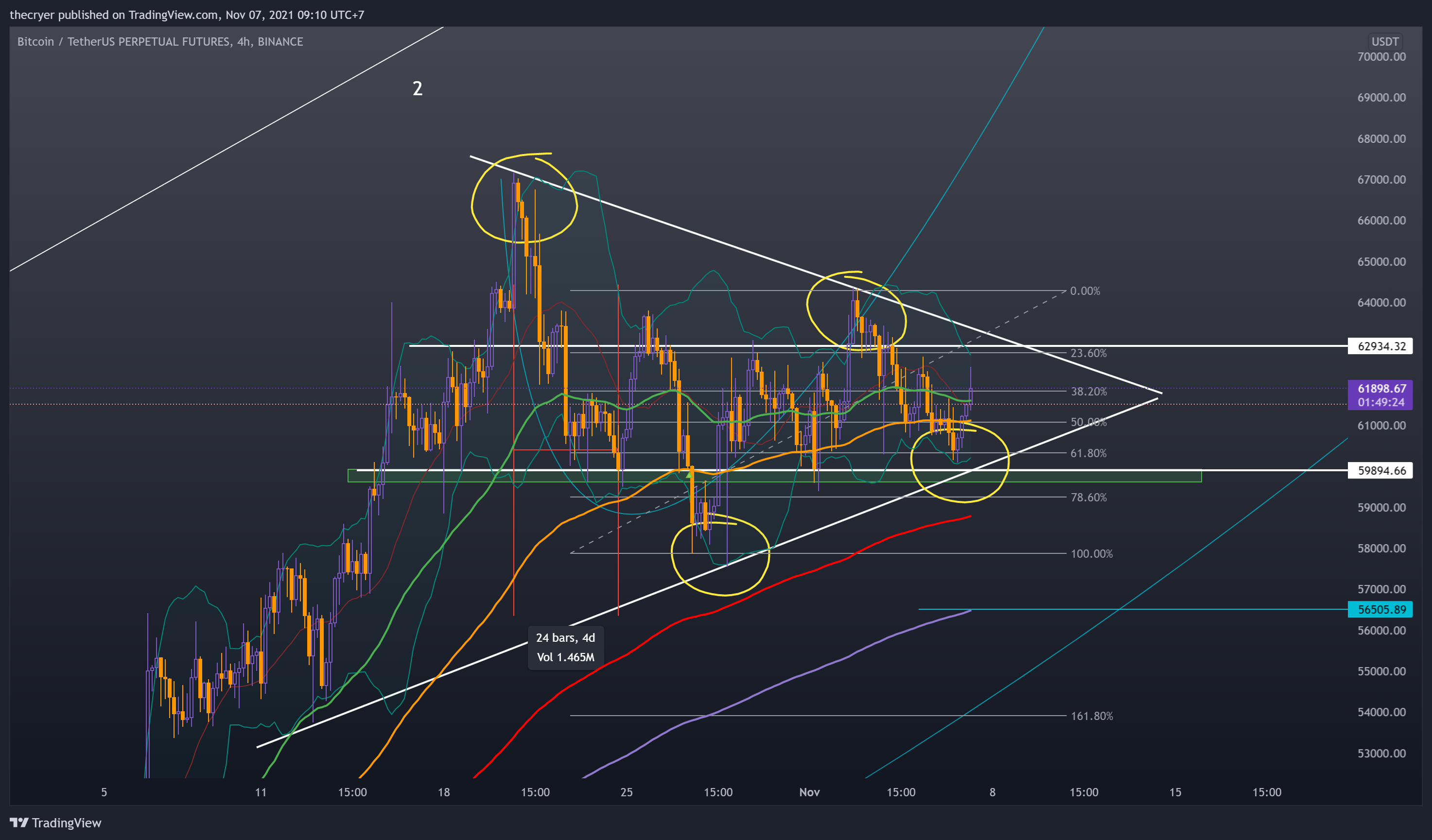The width and height of the screenshot is (1432, 840).
Task: Click the 61.80% Fibonacci level label
Action: click(1088, 453)
